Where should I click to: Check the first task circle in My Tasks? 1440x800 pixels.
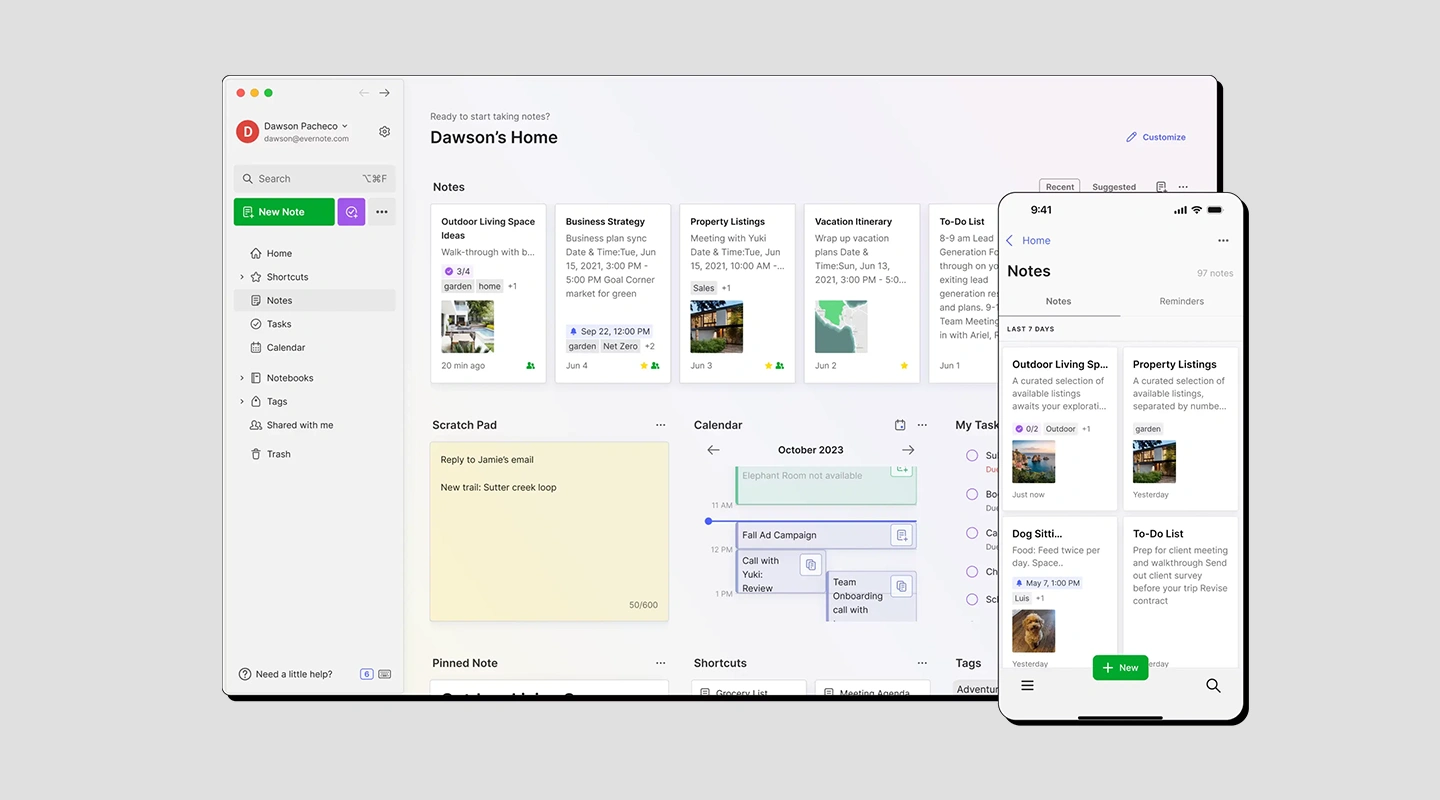click(972, 455)
